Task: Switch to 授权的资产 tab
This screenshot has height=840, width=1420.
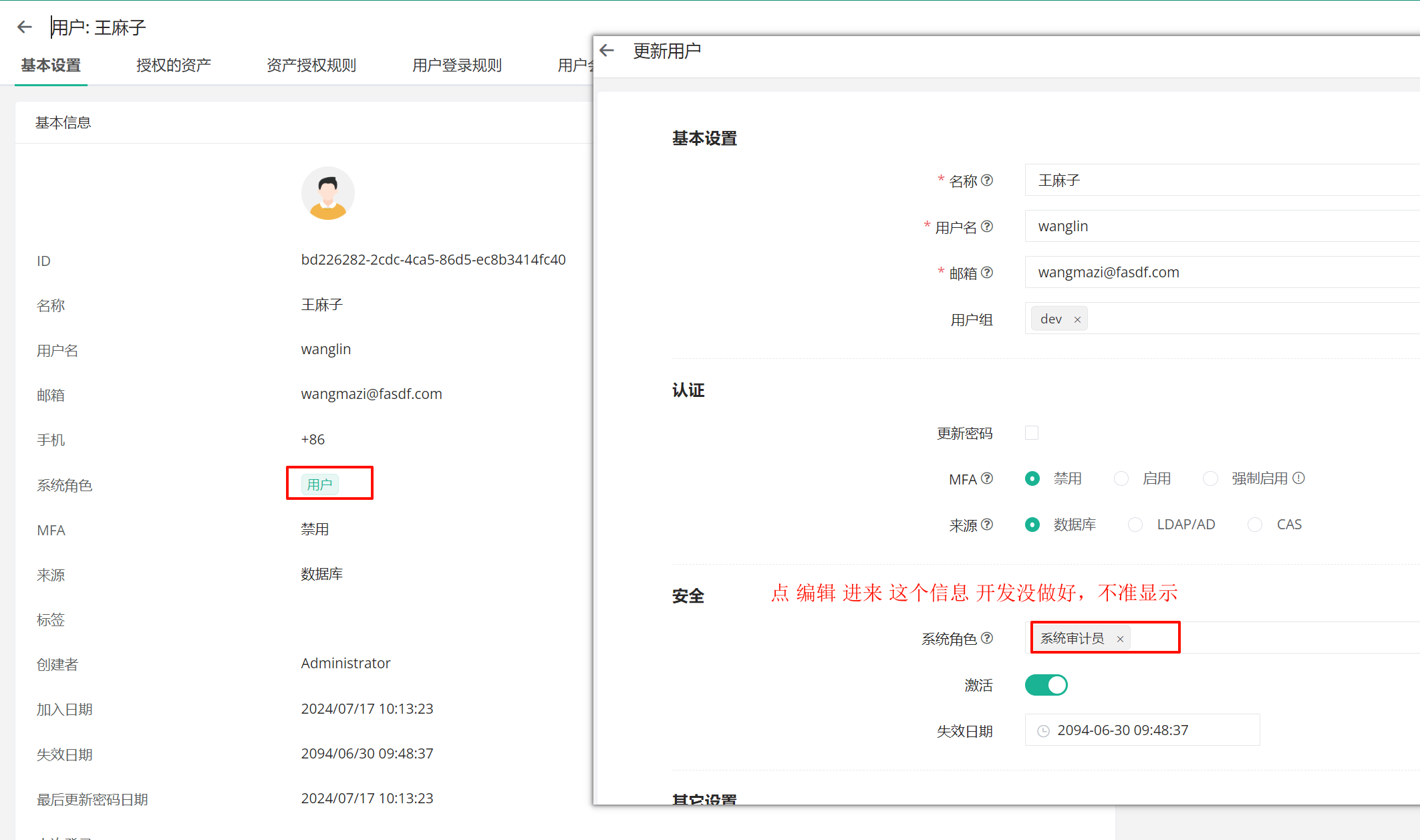Action: [x=173, y=65]
